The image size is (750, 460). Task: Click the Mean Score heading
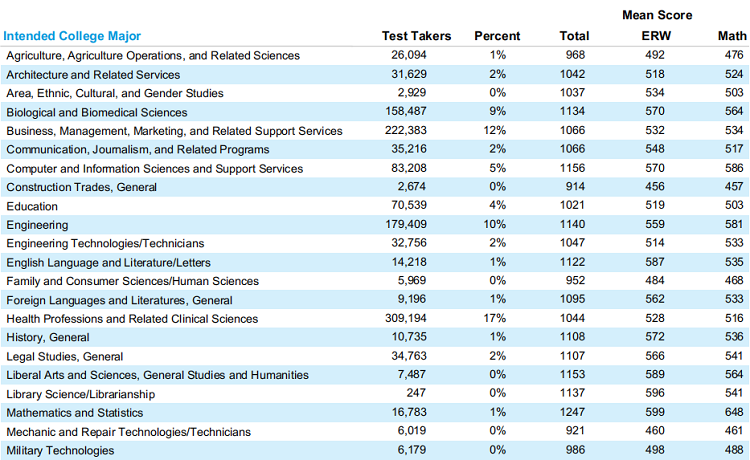coord(656,15)
